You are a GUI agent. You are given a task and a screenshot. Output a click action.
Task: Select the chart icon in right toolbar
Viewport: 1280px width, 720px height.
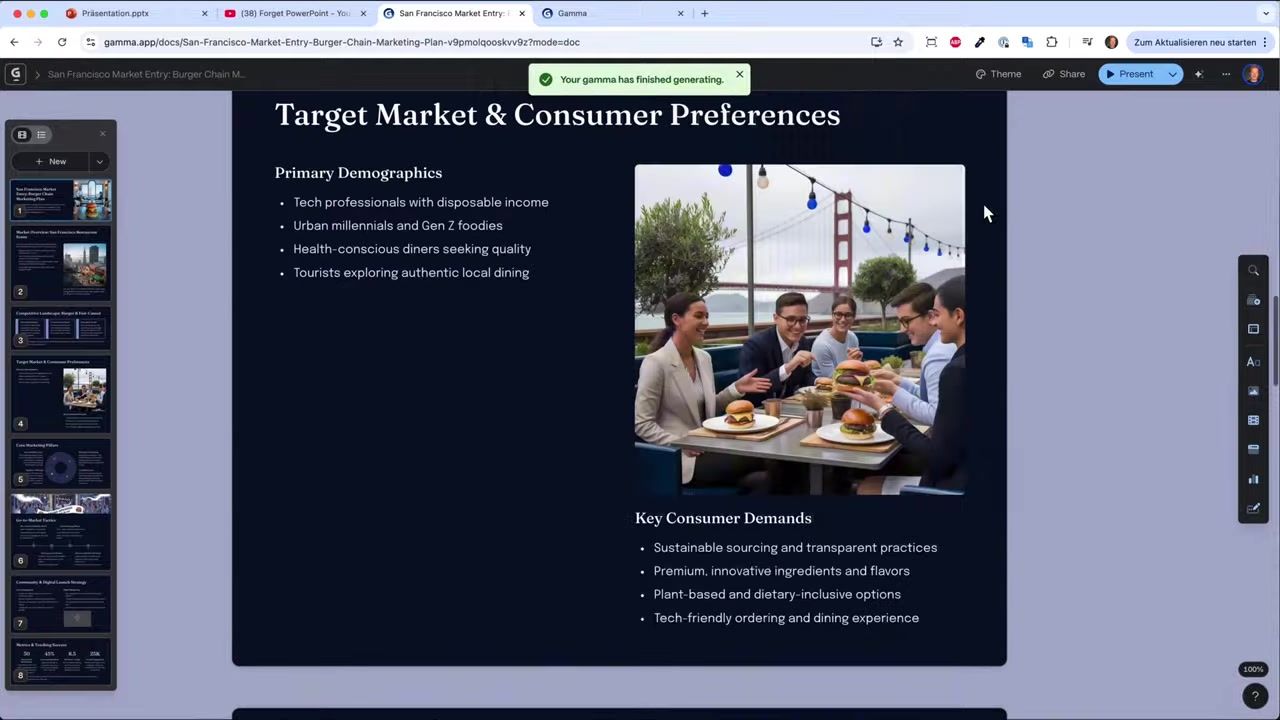tap(1253, 479)
